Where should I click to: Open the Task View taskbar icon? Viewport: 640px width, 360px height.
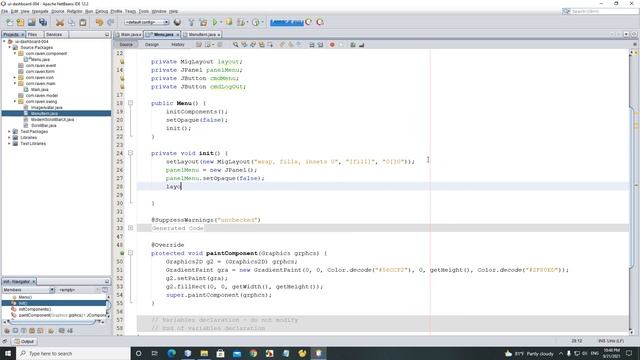coord(155,353)
